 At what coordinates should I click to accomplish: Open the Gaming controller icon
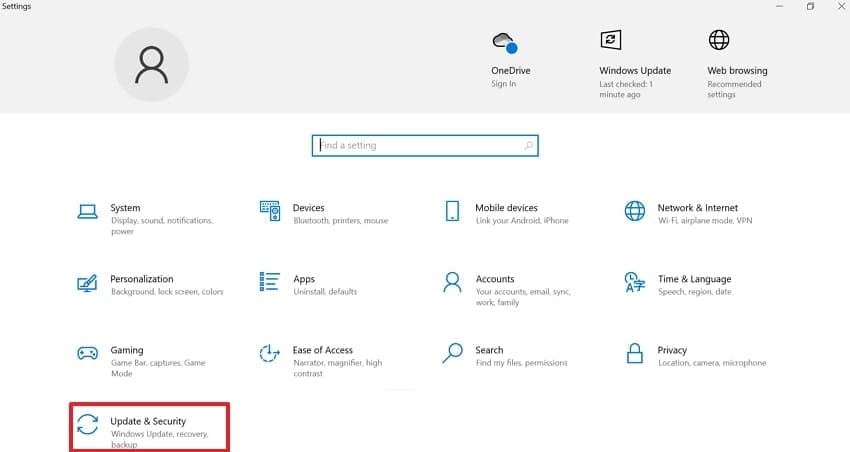tap(88, 353)
